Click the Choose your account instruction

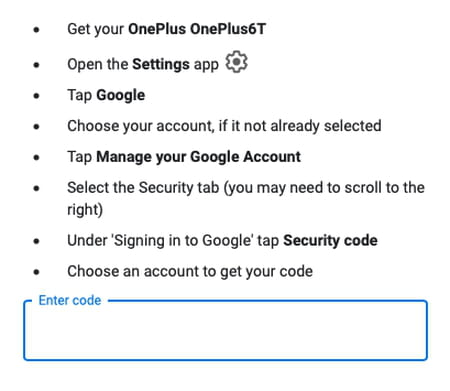(x=224, y=126)
